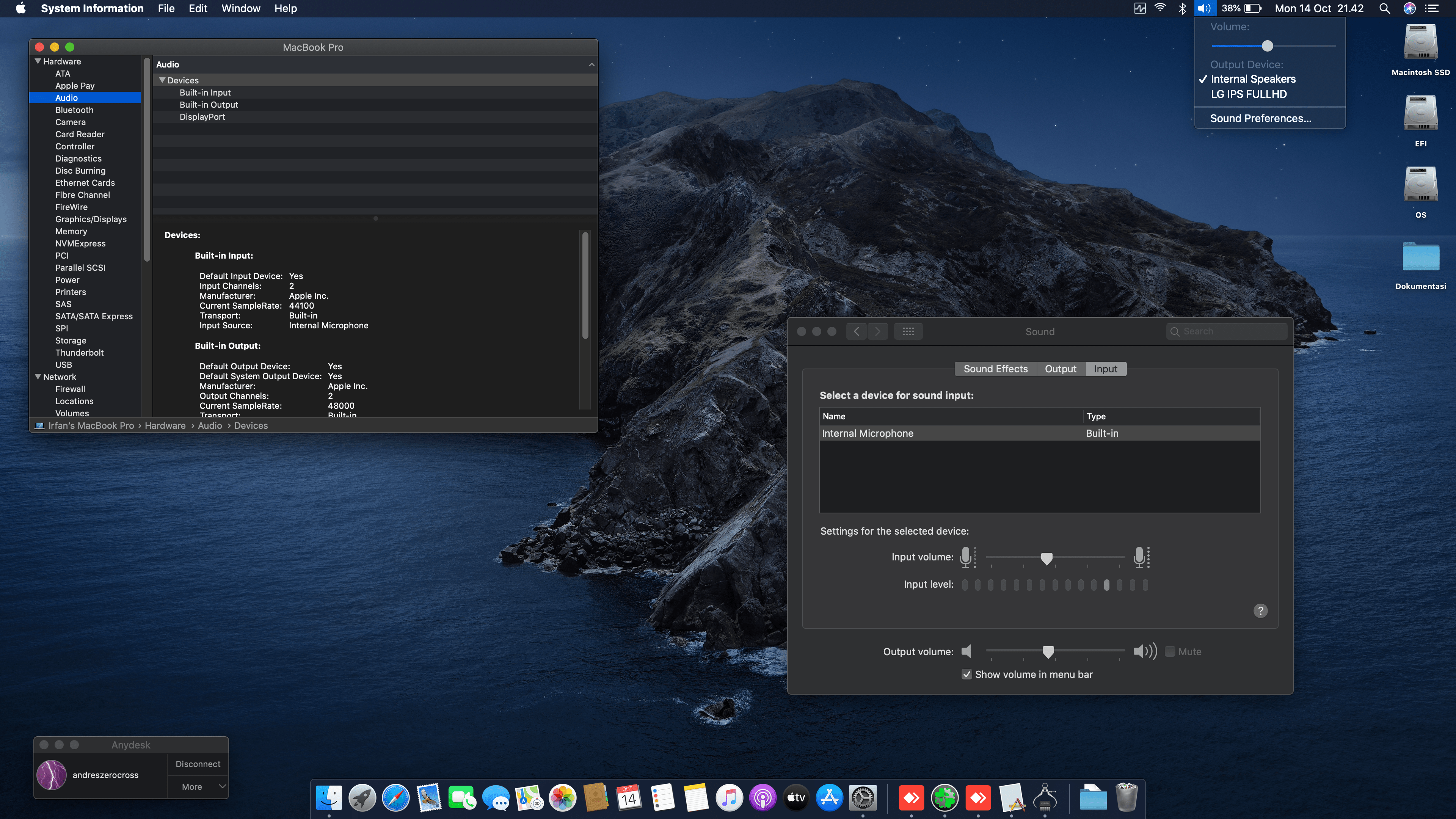Collapse the Devices disclosure triangle
This screenshot has width=1456, height=819.
point(162,80)
